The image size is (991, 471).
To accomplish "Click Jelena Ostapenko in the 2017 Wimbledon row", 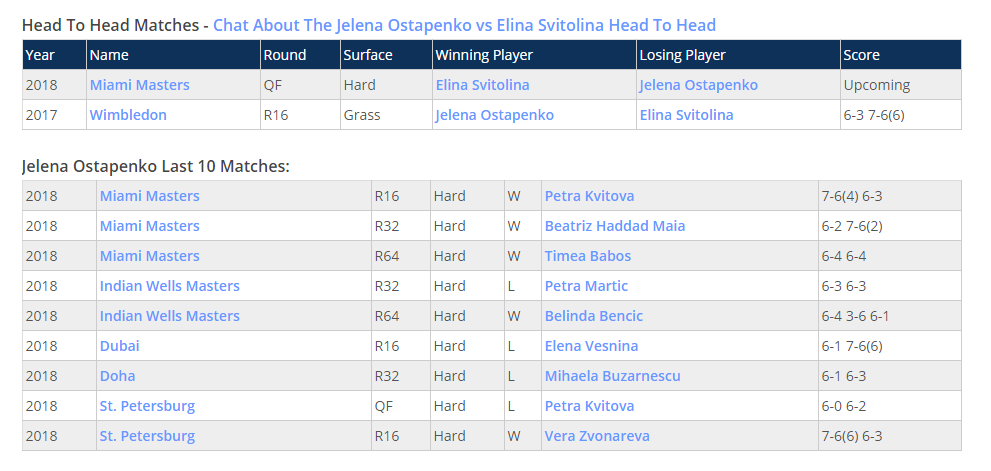I will [x=494, y=115].
